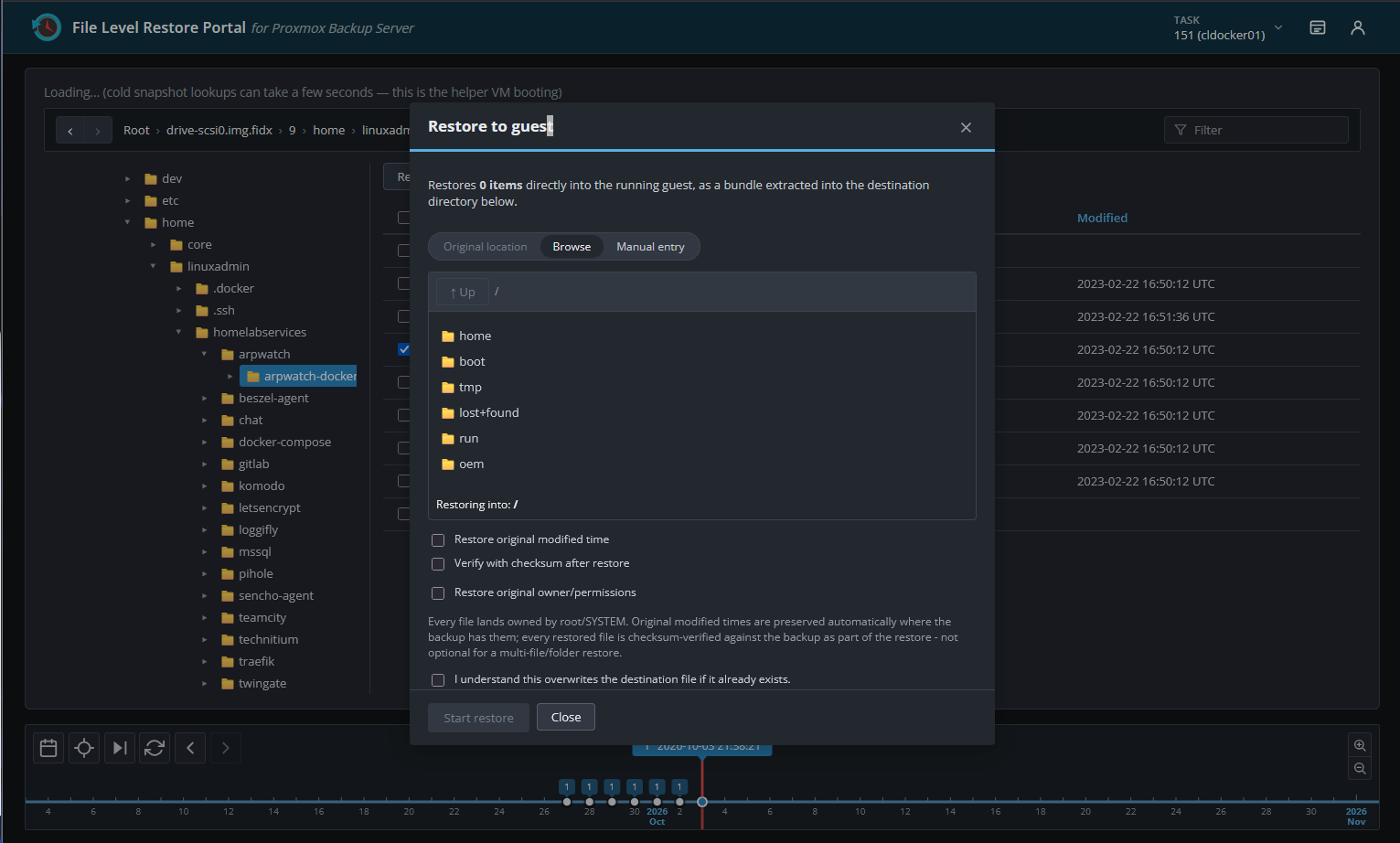Enable Restore original owner/permissions
1400x843 pixels.
[x=438, y=593]
